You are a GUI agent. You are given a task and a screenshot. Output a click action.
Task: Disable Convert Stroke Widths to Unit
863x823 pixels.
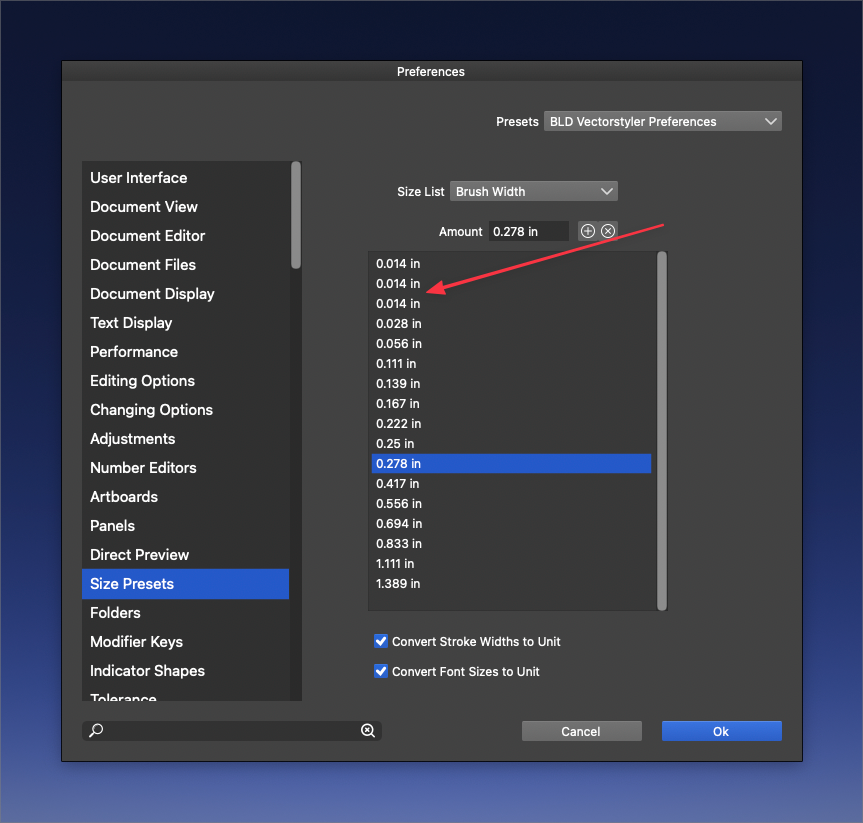[x=381, y=641]
